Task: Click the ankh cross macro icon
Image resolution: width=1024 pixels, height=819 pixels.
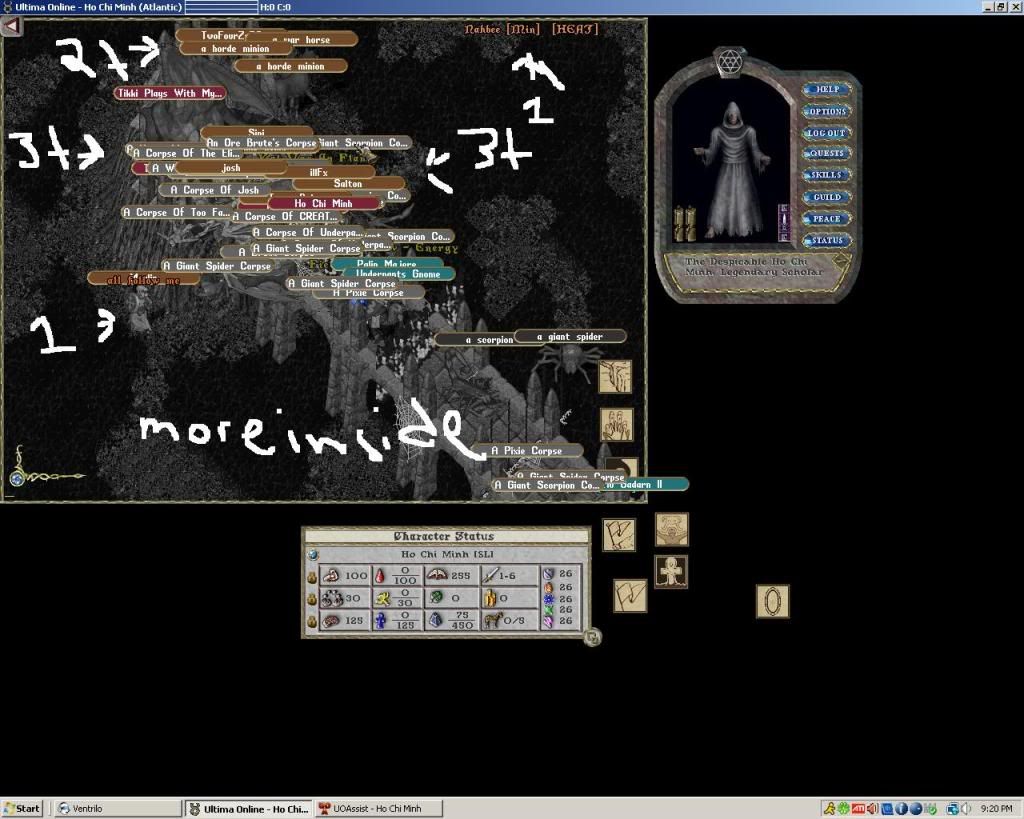Action: tap(671, 572)
